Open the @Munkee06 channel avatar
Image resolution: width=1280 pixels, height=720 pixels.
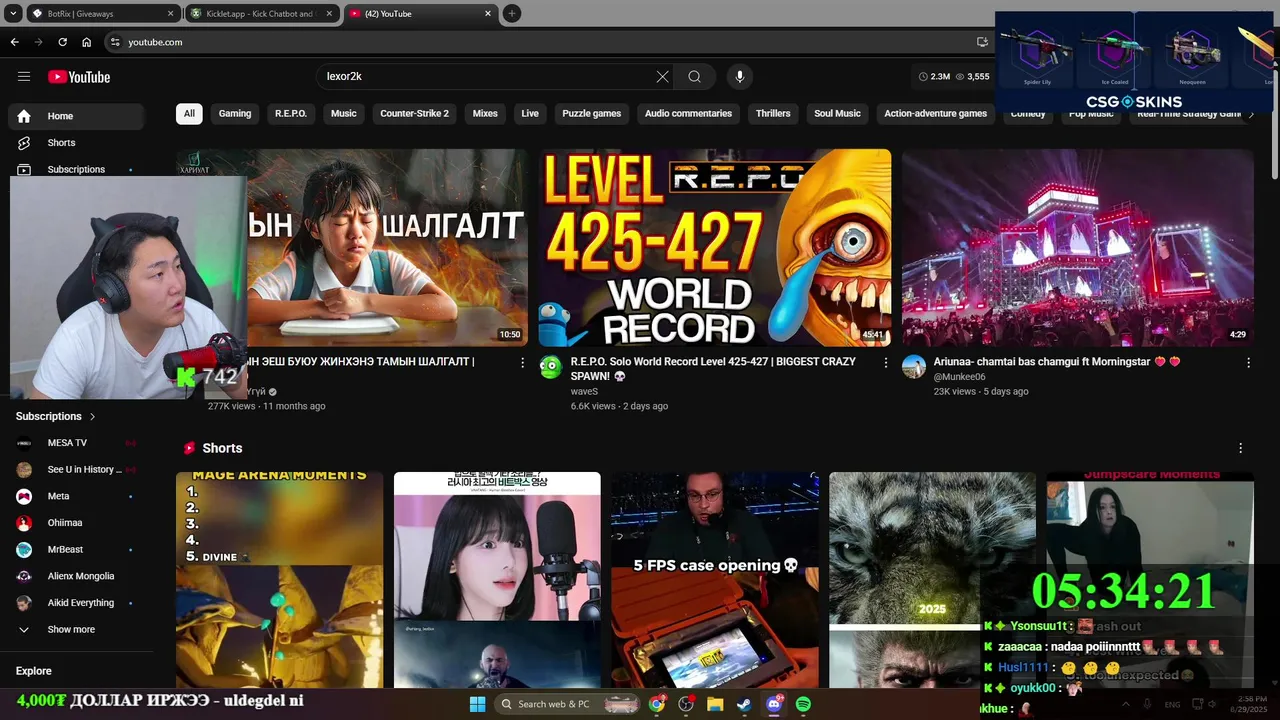point(914,367)
